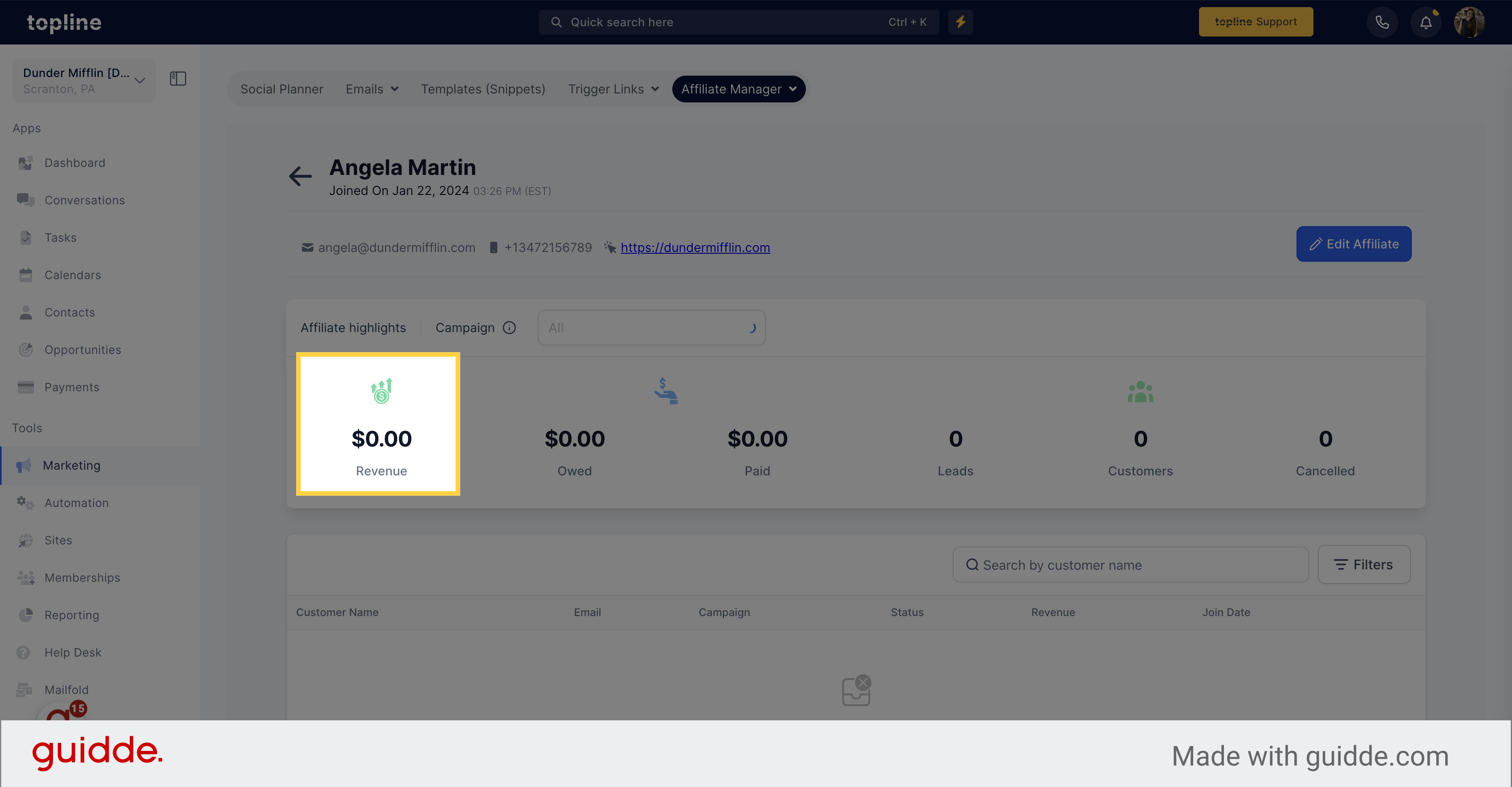
Task: Click the Revenue money growth icon
Action: pos(382,391)
